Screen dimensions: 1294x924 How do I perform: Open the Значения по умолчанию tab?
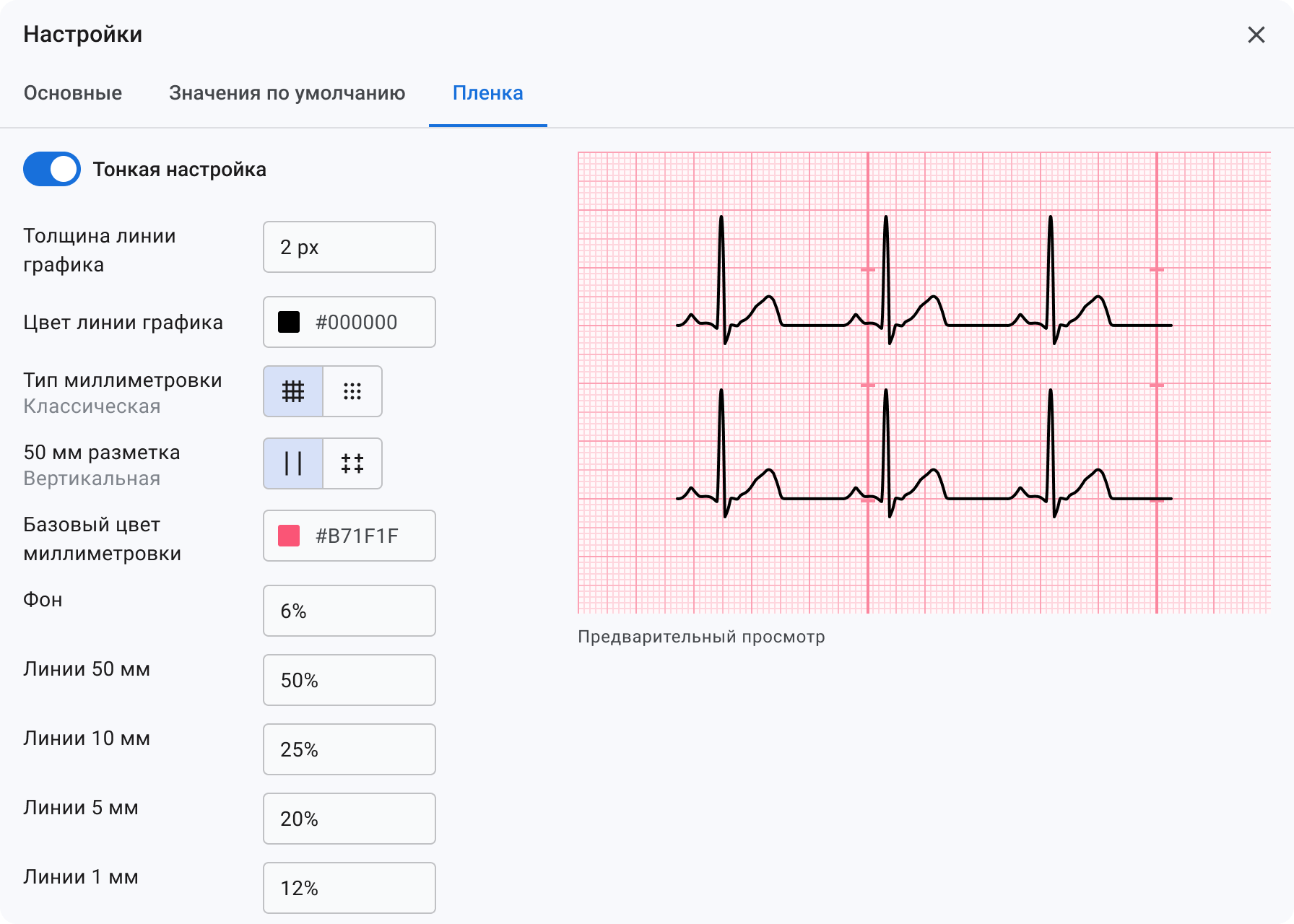pos(287,93)
